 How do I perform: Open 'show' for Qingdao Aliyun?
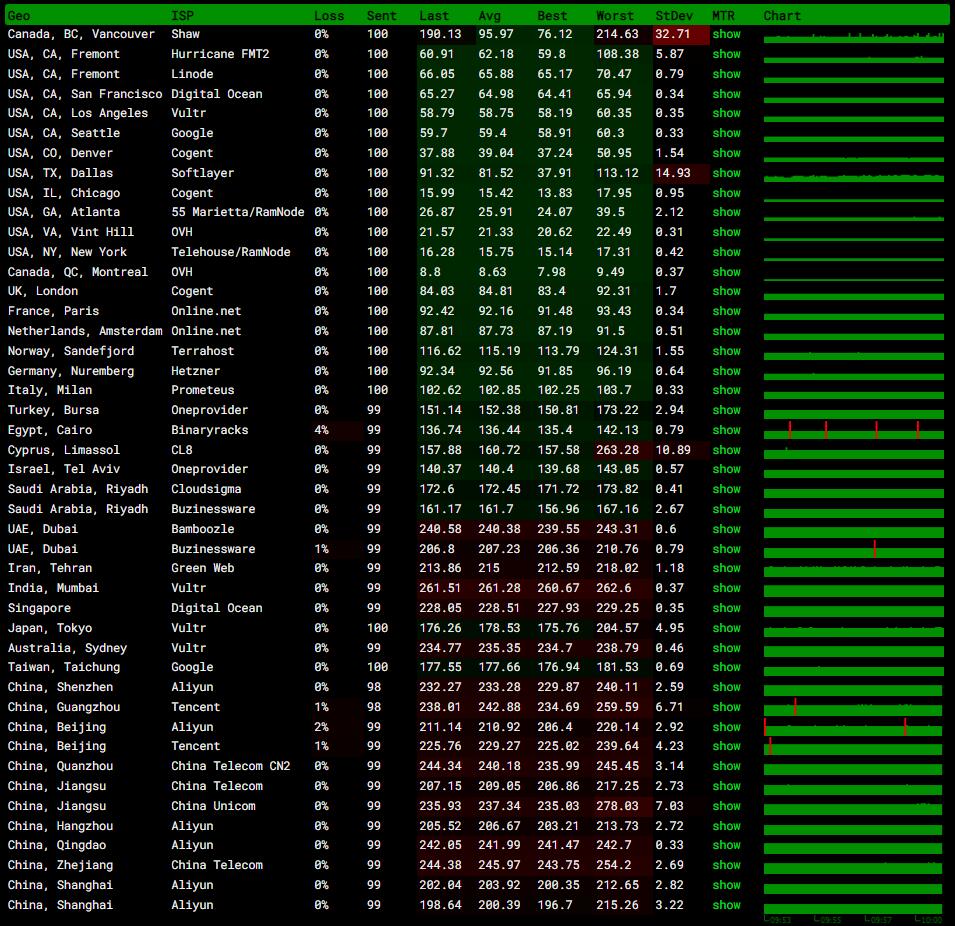point(727,846)
